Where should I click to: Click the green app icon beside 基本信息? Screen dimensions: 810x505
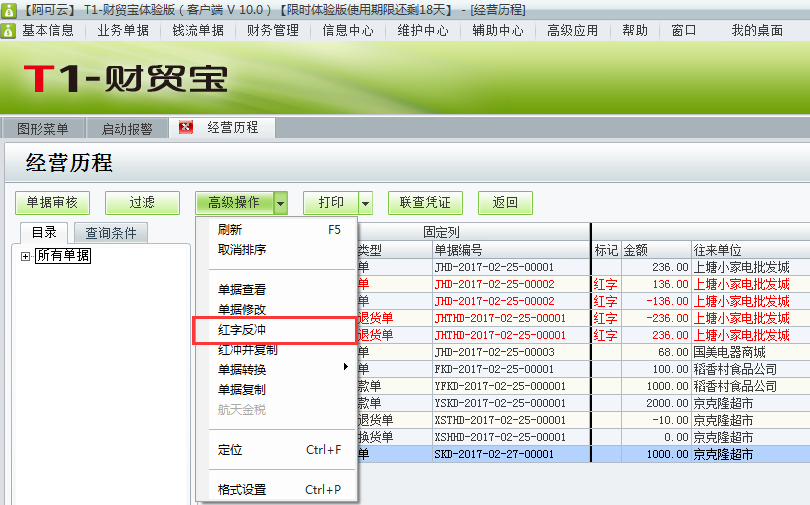click(x=8, y=30)
